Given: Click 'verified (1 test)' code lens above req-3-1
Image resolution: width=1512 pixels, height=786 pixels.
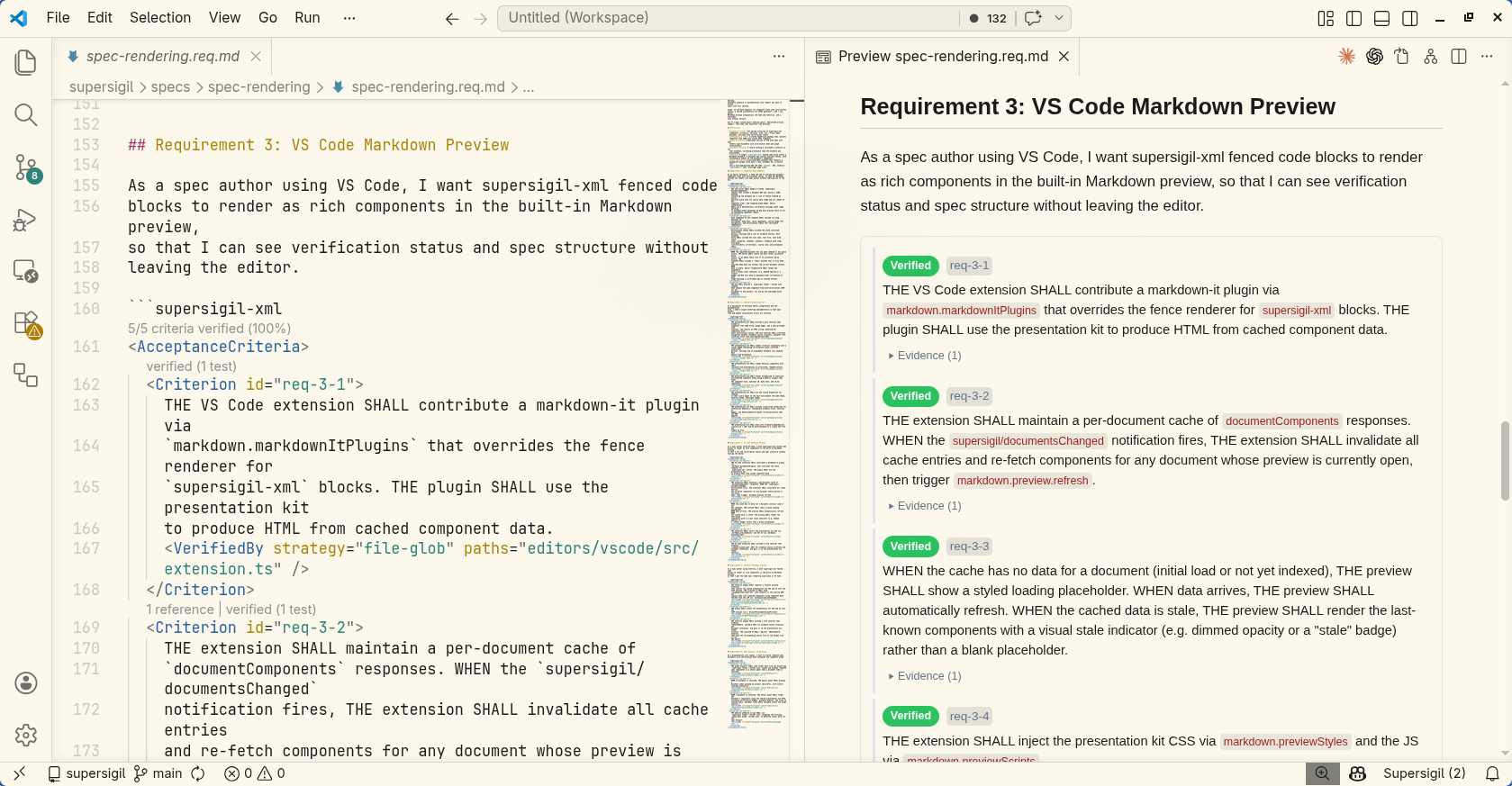Looking at the screenshot, I should 191,366.
